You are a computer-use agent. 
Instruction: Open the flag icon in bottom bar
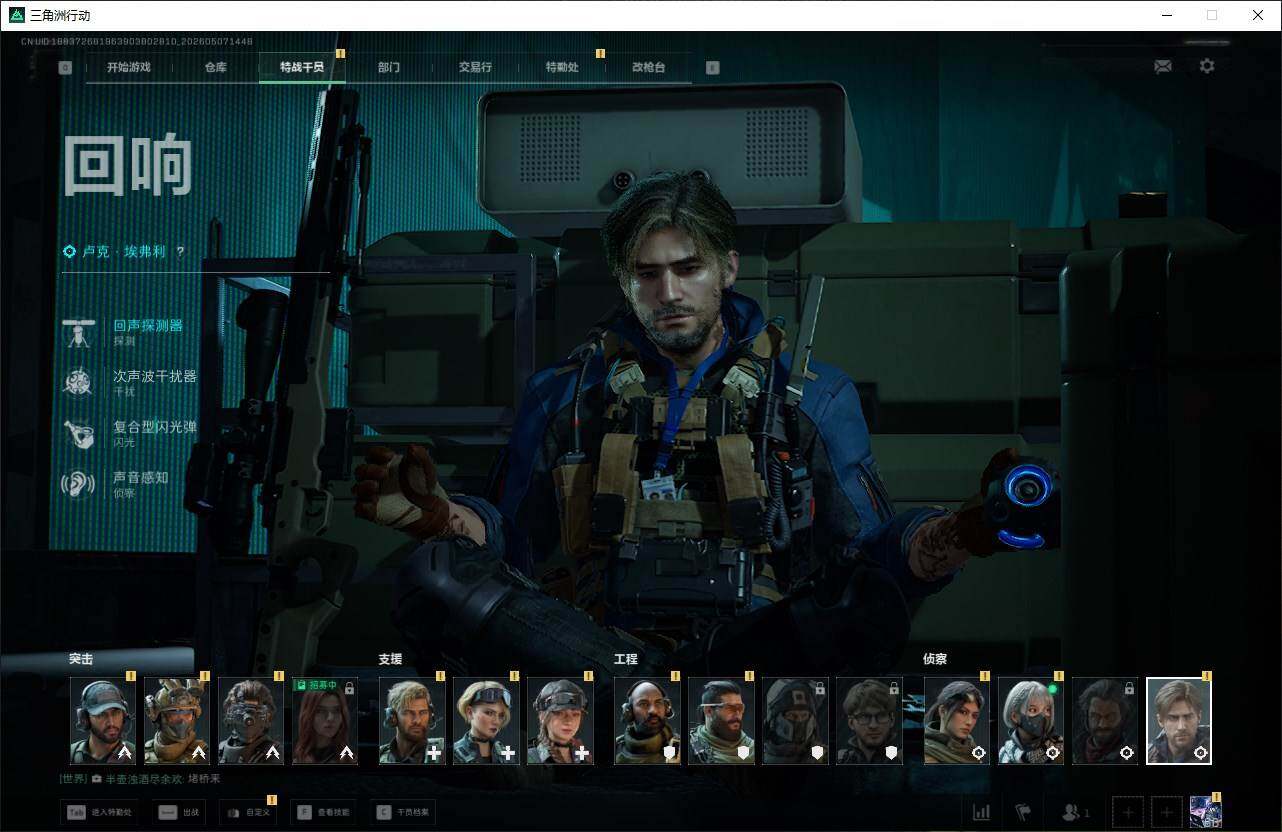pyautogui.click(x=1023, y=812)
